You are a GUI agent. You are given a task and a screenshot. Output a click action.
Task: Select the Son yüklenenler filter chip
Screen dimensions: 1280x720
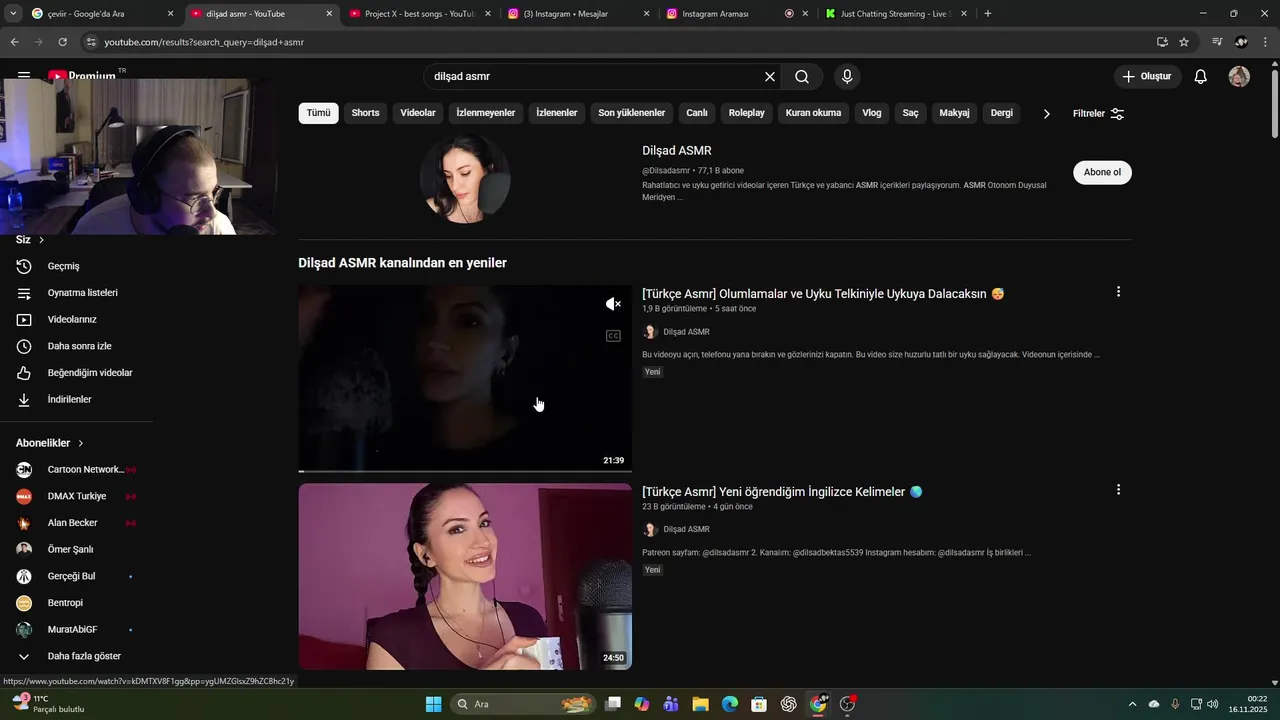pyautogui.click(x=632, y=113)
